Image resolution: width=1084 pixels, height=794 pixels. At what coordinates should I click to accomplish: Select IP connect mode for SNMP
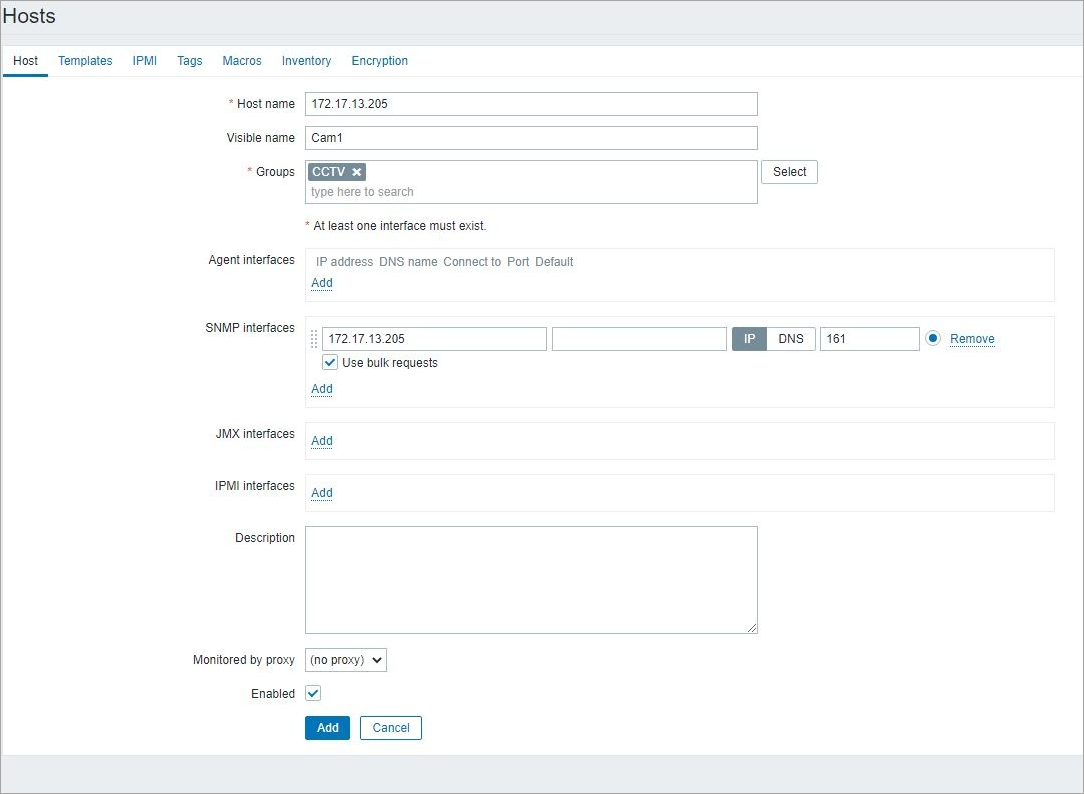click(749, 339)
